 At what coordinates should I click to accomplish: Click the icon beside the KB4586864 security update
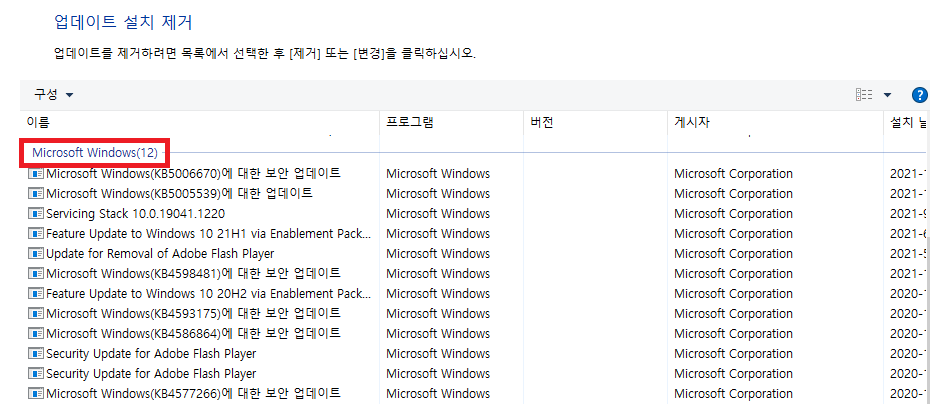click(x=36, y=333)
